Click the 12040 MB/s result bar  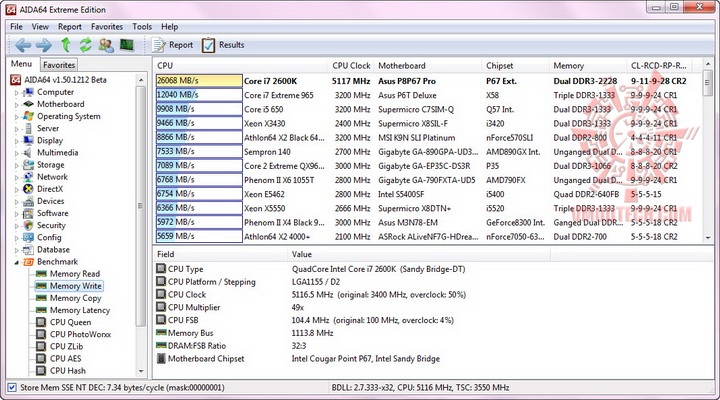pyautogui.click(x=199, y=95)
